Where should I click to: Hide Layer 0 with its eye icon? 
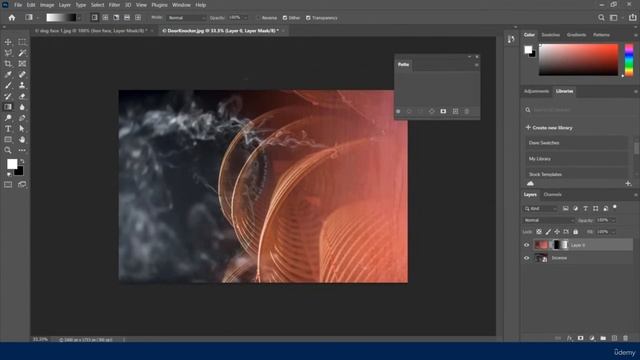[x=527, y=245]
